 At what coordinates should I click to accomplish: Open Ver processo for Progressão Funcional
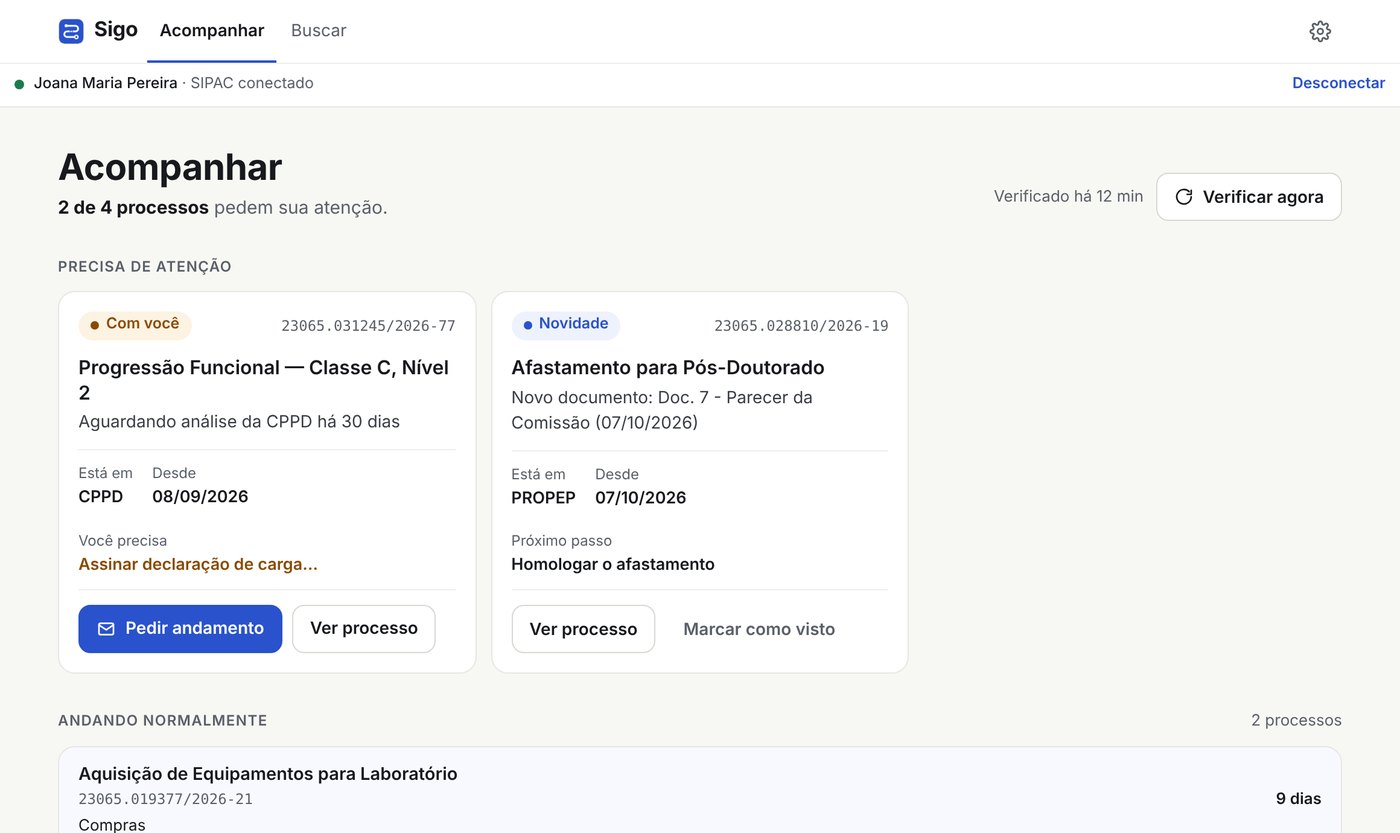tap(364, 629)
